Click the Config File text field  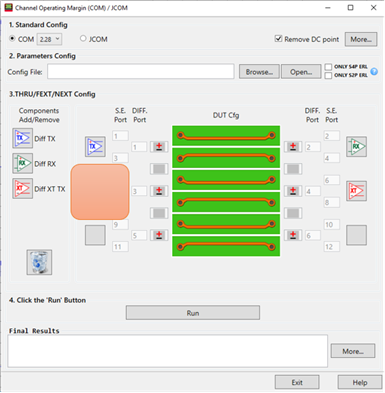click(x=141, y=72)
